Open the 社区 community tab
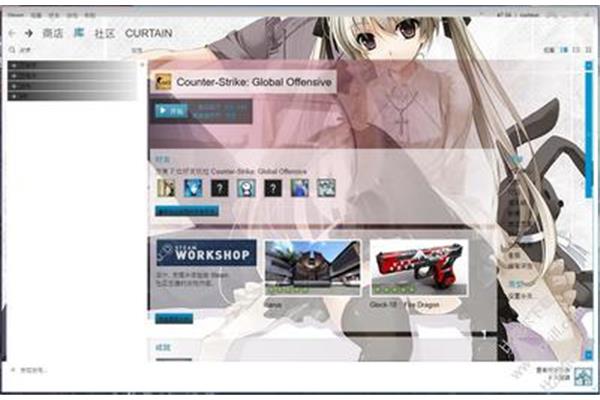Image resolution: width=600 pixels, height=400 pixels. [x=105, y=33]
